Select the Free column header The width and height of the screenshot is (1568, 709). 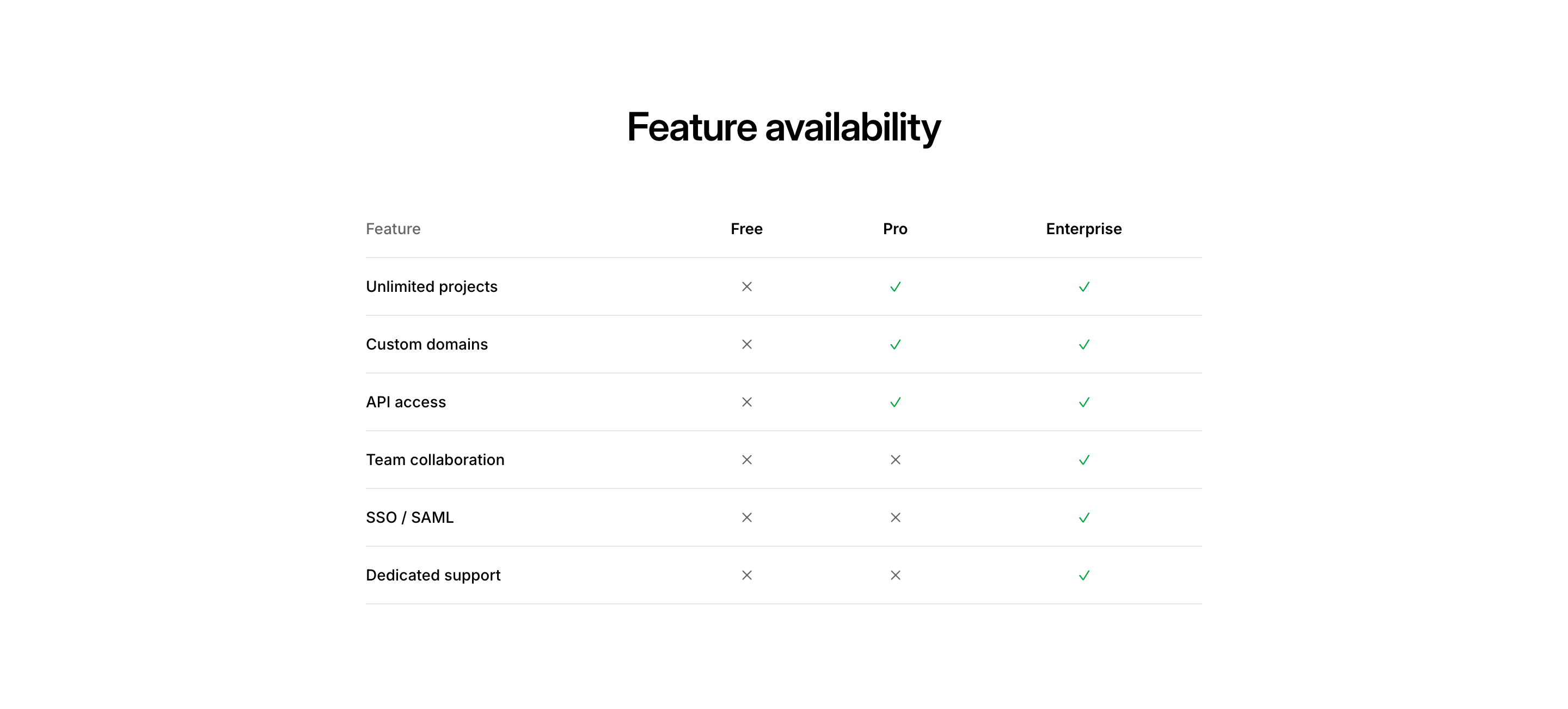point(746,229)
